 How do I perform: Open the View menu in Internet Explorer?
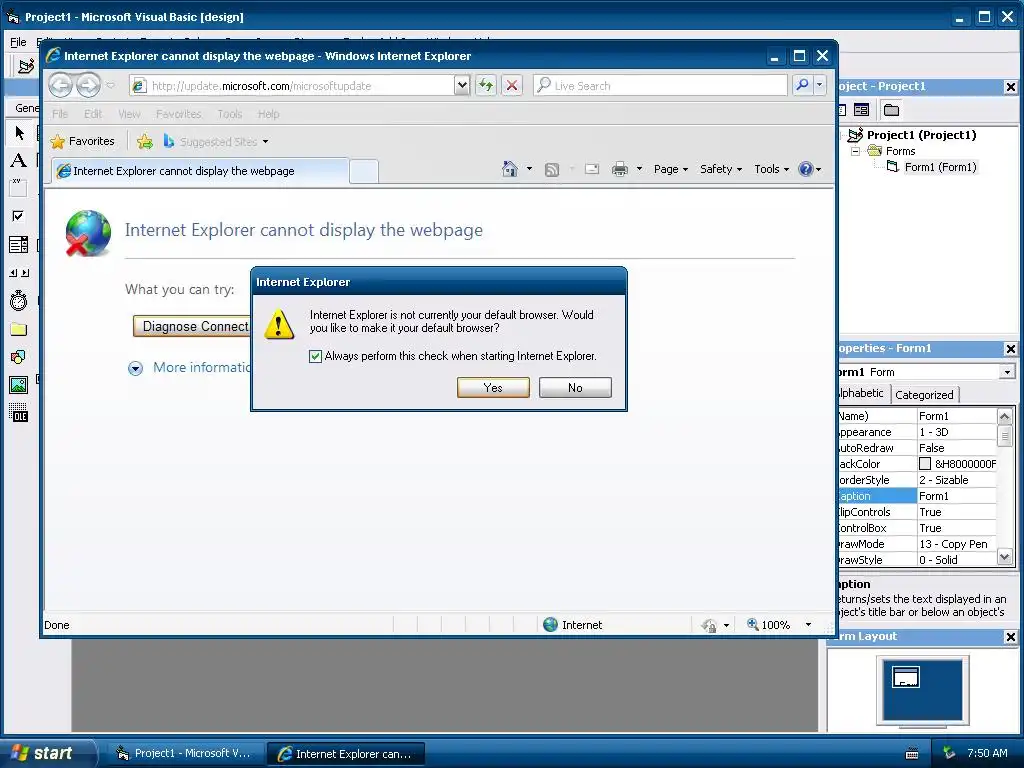129,114
